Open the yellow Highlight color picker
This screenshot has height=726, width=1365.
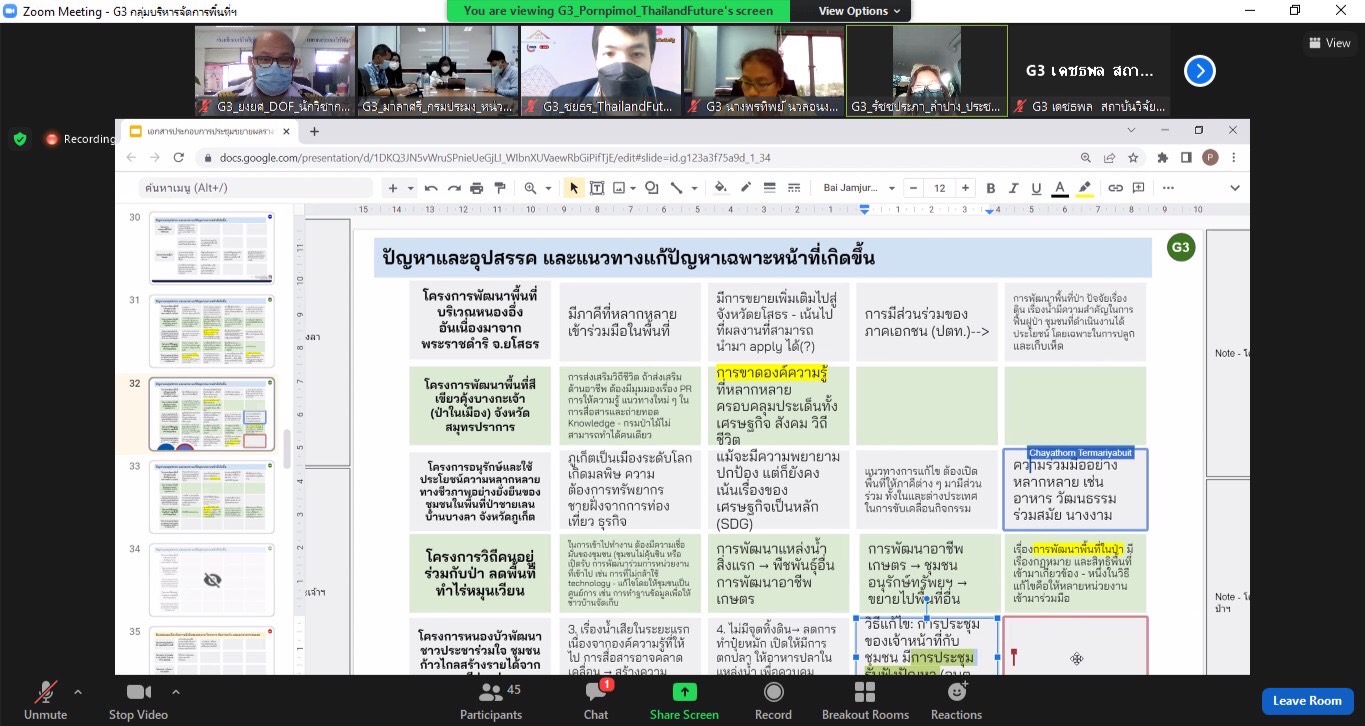coord(1085,188)
